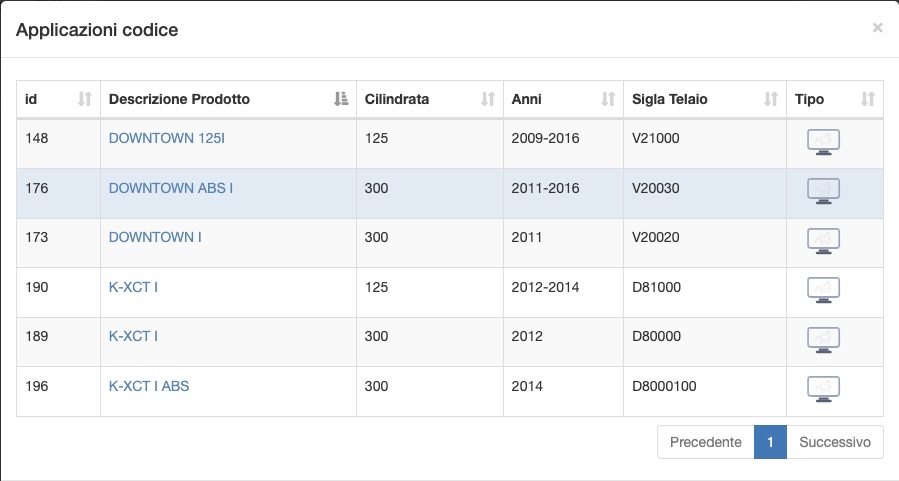
Task: Click the monitor icon for row id 189
Action: 823,341
